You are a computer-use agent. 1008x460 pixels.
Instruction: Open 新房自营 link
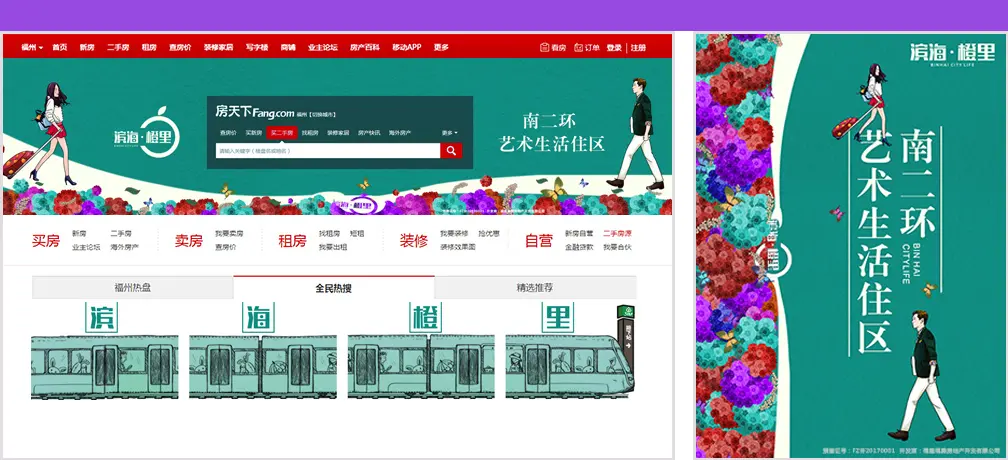(579, 234)
